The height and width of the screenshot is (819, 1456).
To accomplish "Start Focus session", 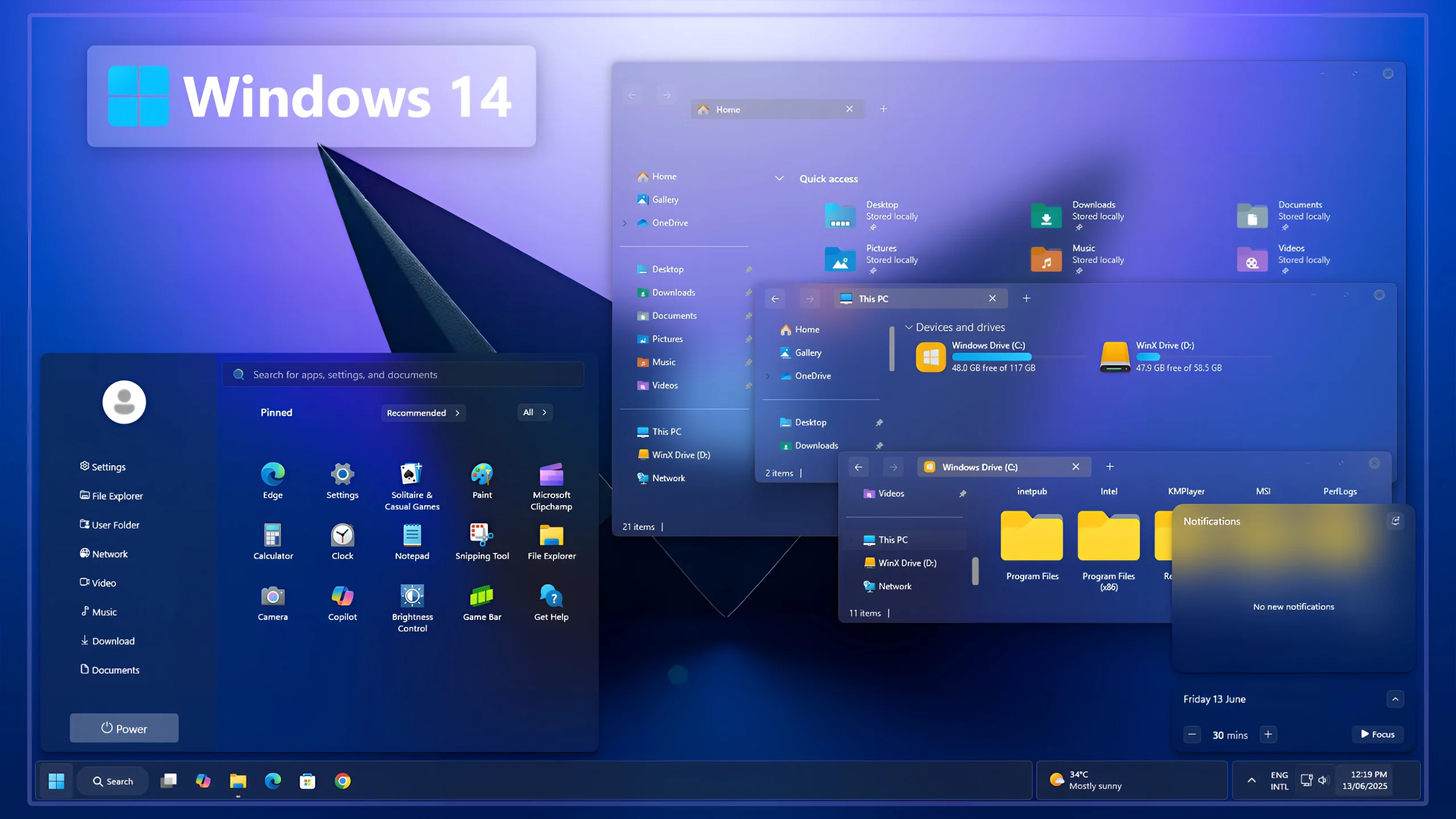I will 1377,734.
